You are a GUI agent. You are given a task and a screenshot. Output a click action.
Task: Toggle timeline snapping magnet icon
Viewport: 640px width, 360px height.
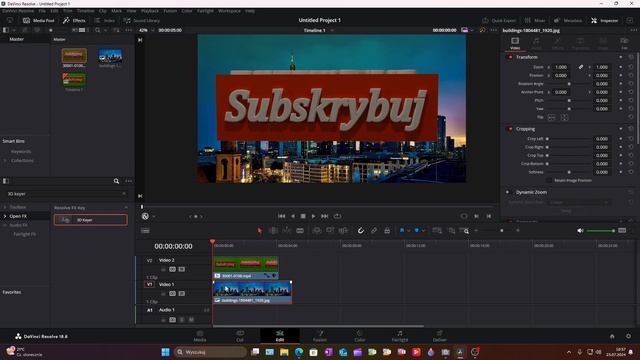(x=361, y=231)
